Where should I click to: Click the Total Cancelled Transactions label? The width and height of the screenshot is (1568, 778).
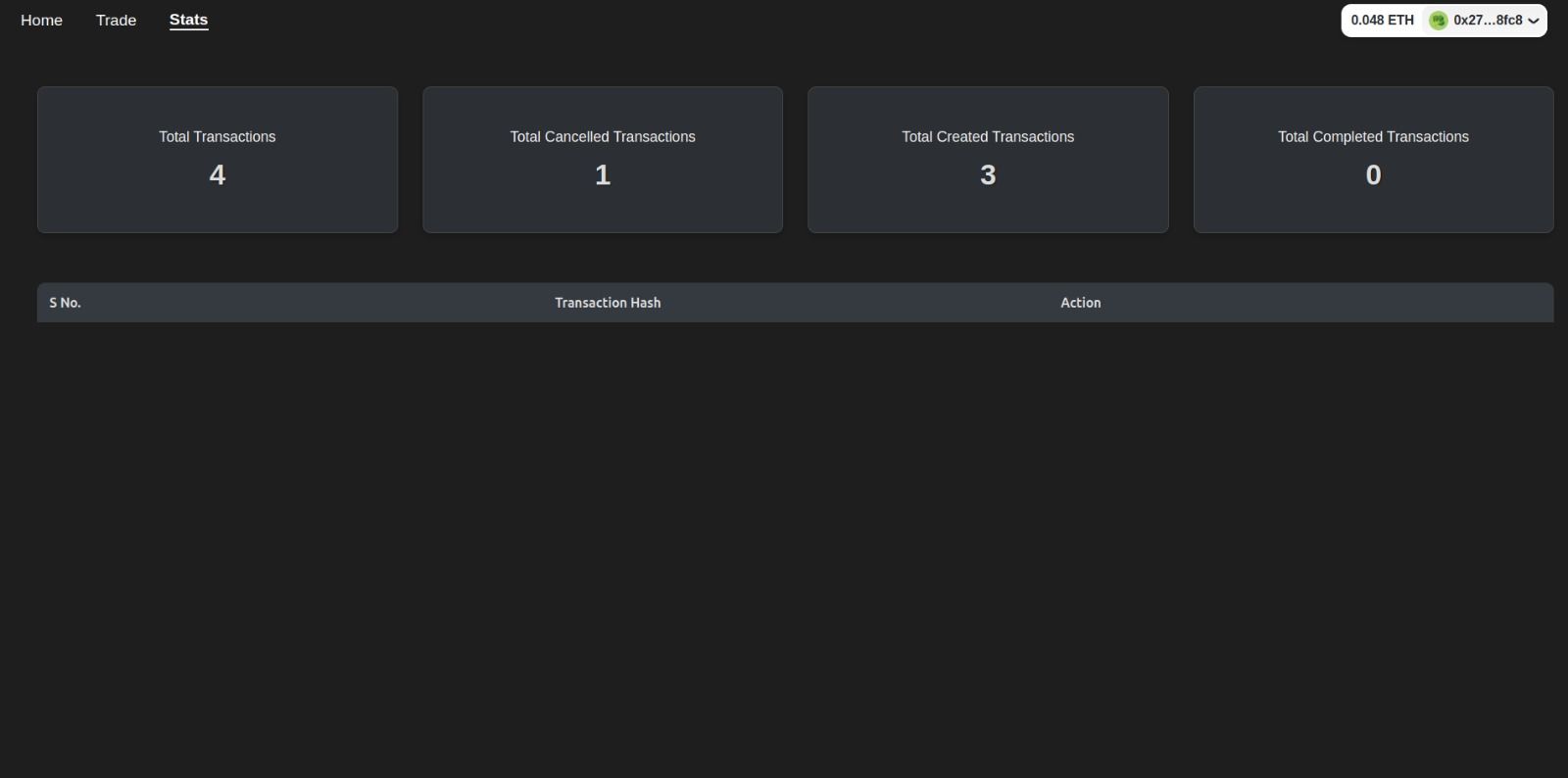click(x=603, y=137)
